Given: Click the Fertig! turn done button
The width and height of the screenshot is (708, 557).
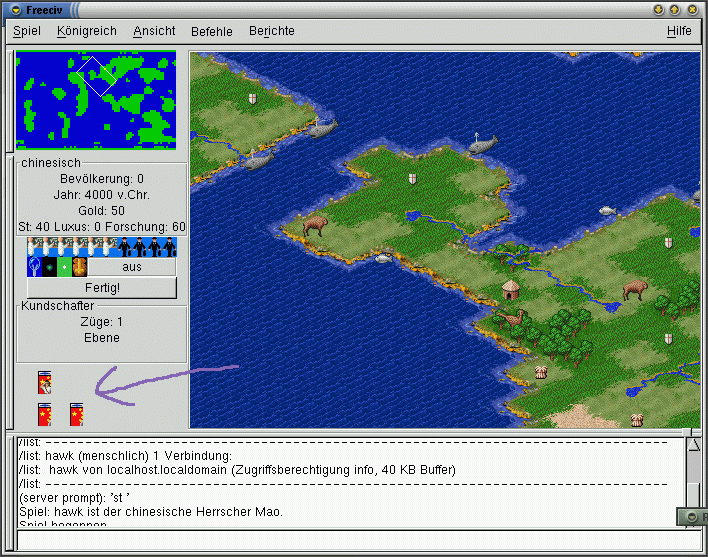Looking at the screenshot, I should pos(102,288).
